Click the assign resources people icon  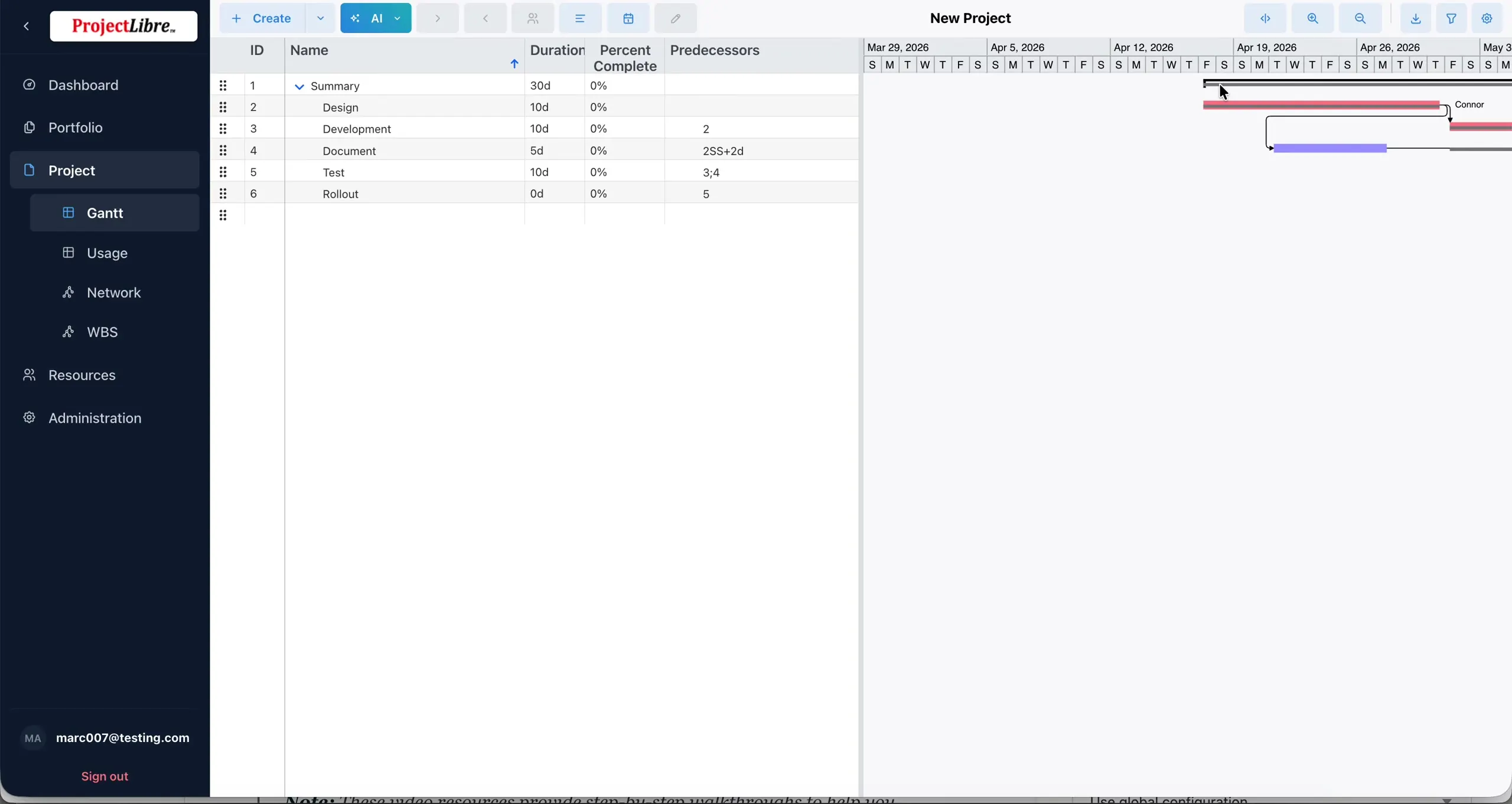[533, 18]
